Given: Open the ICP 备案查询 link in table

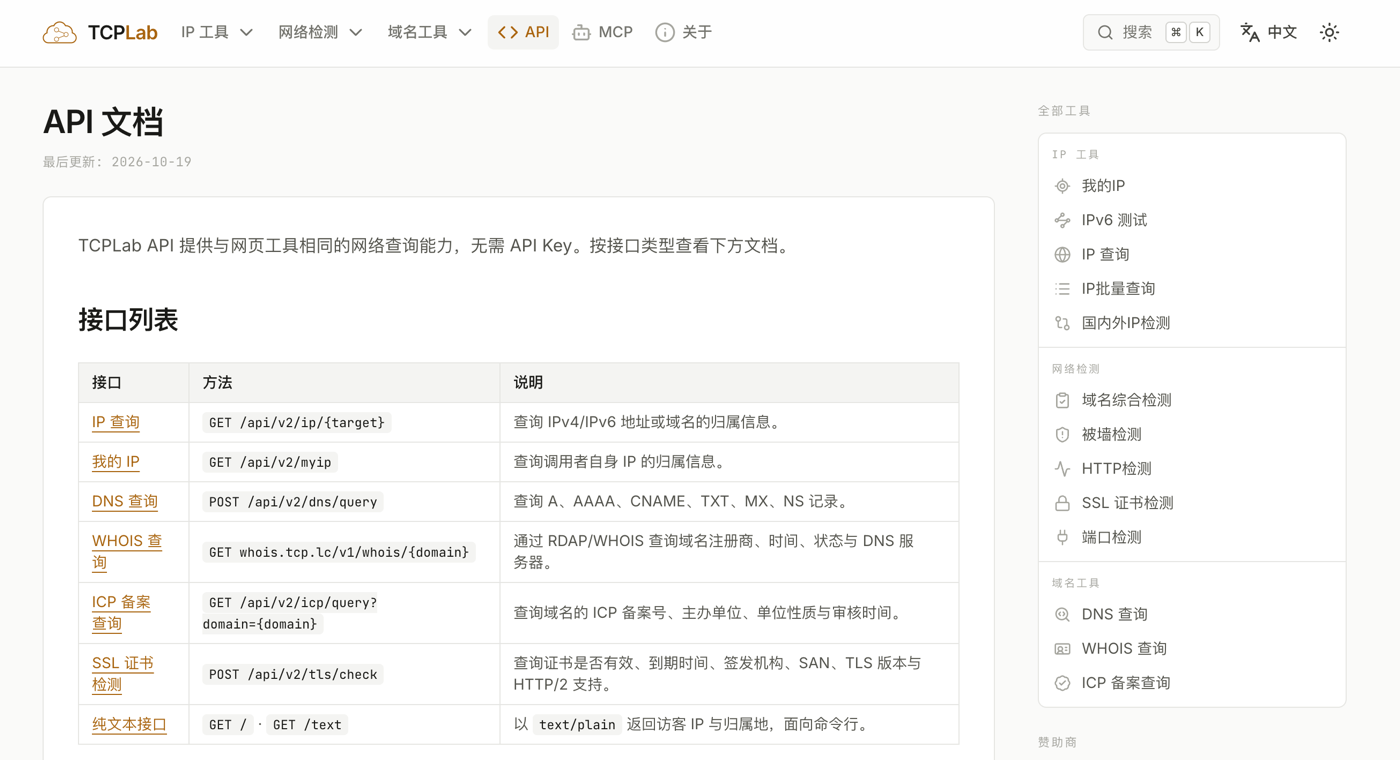Looking at the screenshot, I should point(121,613).
